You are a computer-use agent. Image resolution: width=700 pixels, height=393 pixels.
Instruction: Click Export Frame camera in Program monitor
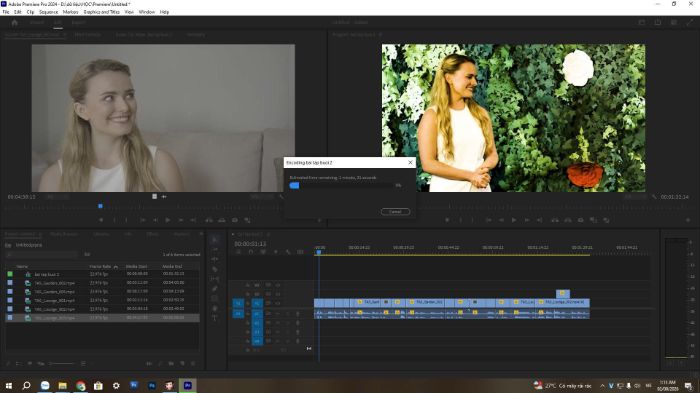(x=580, y=220)
